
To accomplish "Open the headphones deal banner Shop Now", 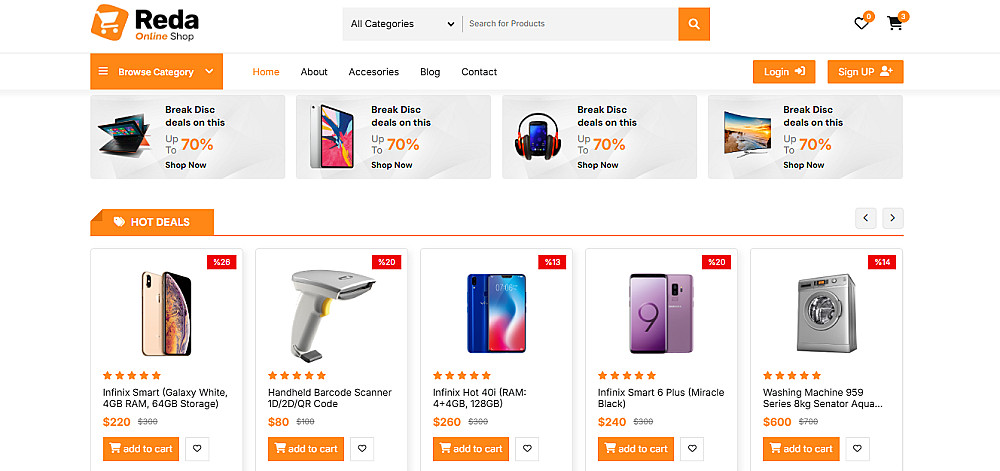I will (598, 165).
